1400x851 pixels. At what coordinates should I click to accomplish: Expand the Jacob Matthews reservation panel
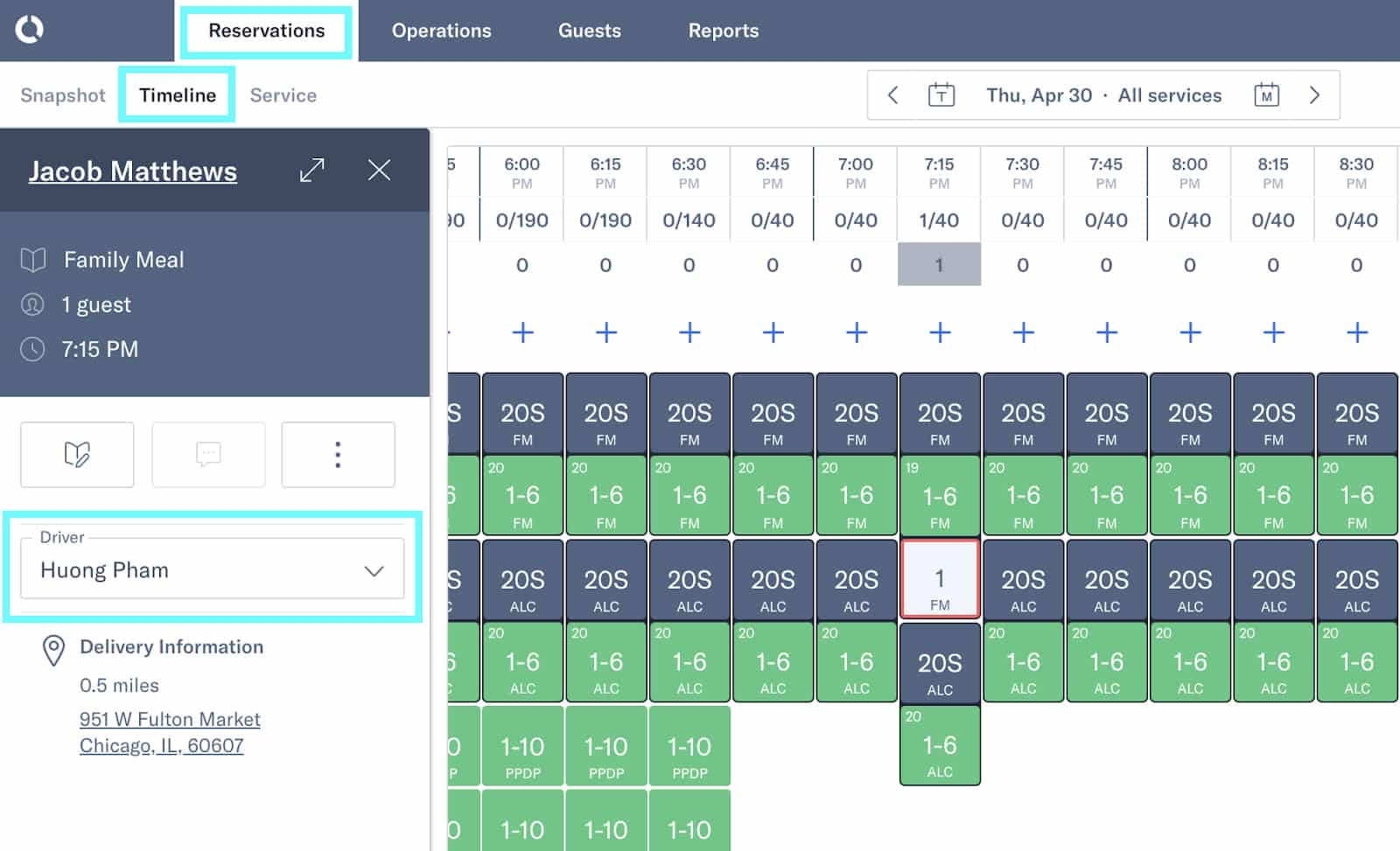click(x=311, y=170)
